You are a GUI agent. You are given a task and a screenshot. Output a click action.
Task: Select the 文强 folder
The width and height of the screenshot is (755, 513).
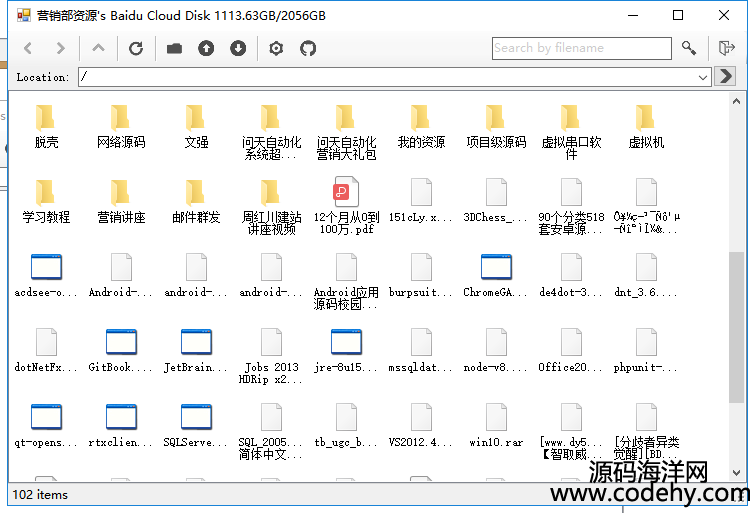(x=196, y=126)
